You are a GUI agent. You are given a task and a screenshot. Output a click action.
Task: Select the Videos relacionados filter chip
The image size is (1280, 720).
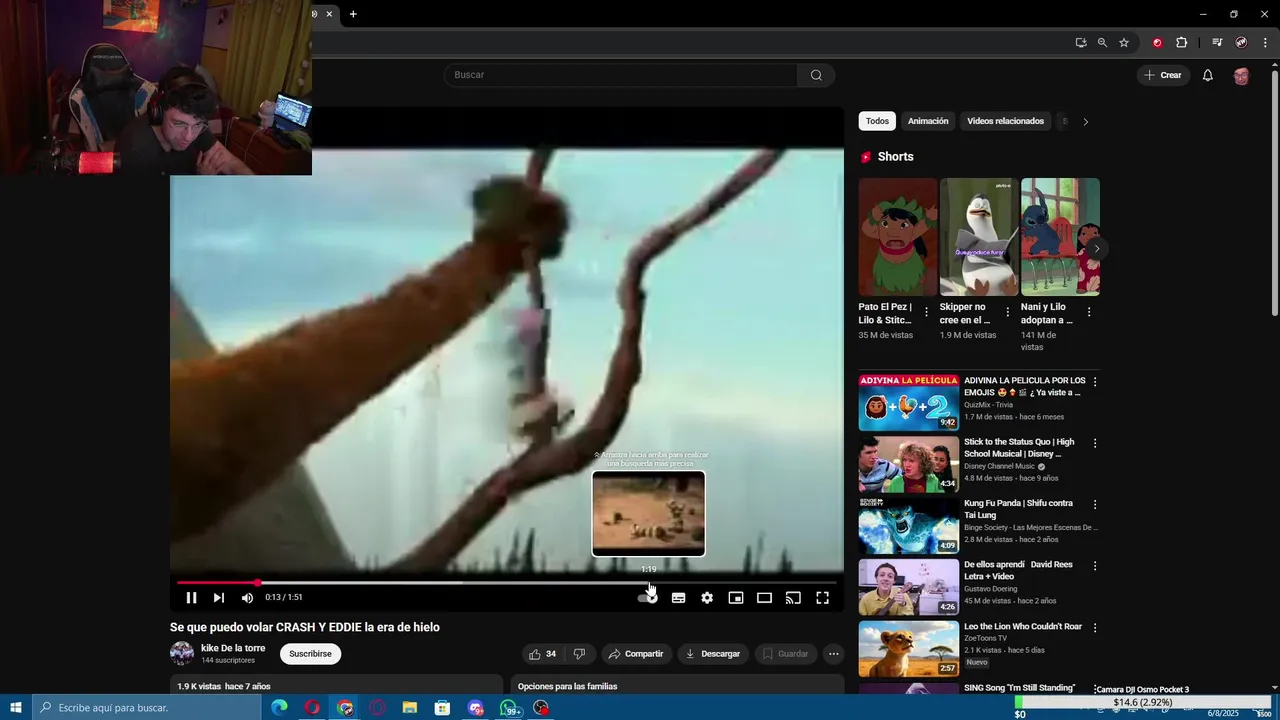1005,121
